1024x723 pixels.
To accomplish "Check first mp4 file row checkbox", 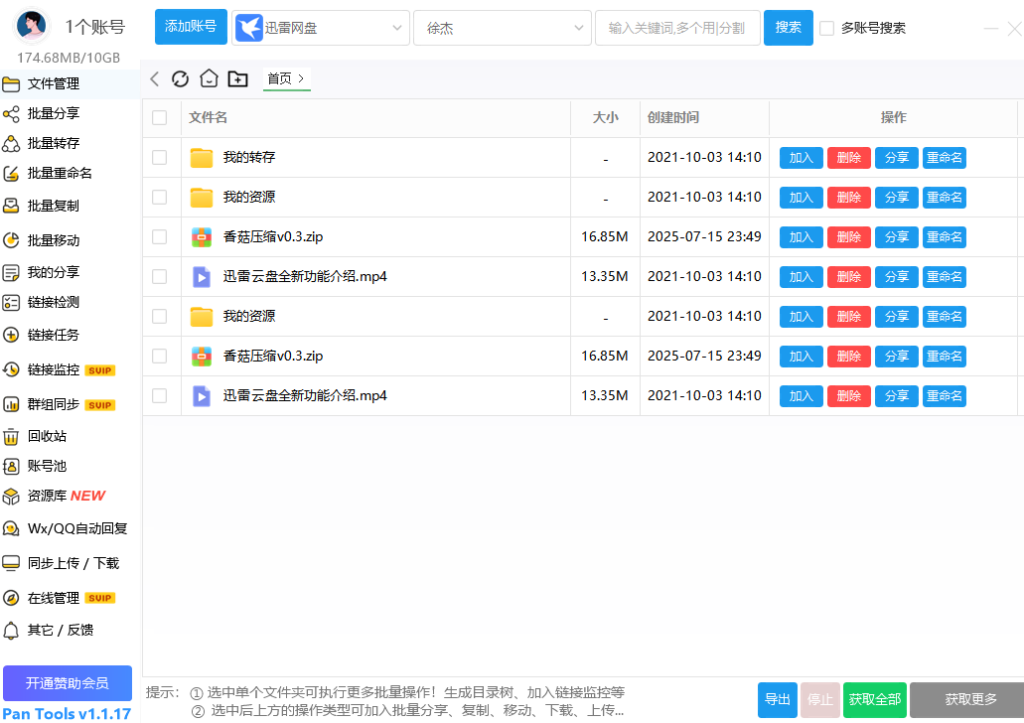I will pyautogui.click(x=159, y=277).
